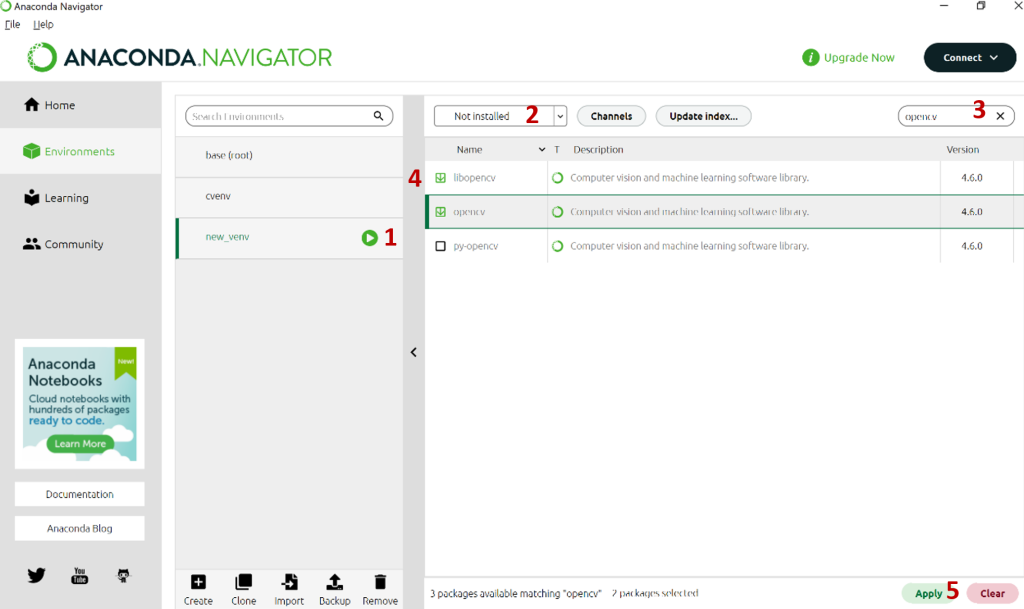Go to the Home tab
The width and height of the screenshot is (1024, 609).
pyautogui.click(x=80, y=104)
